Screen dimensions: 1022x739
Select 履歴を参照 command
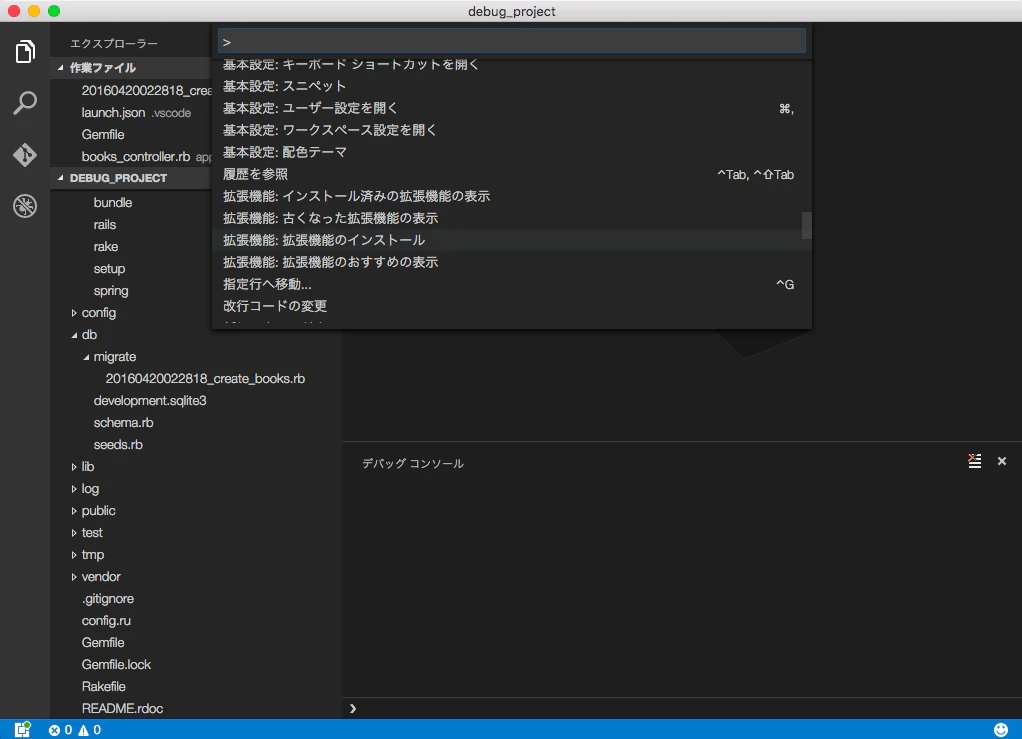coord(512,174)
